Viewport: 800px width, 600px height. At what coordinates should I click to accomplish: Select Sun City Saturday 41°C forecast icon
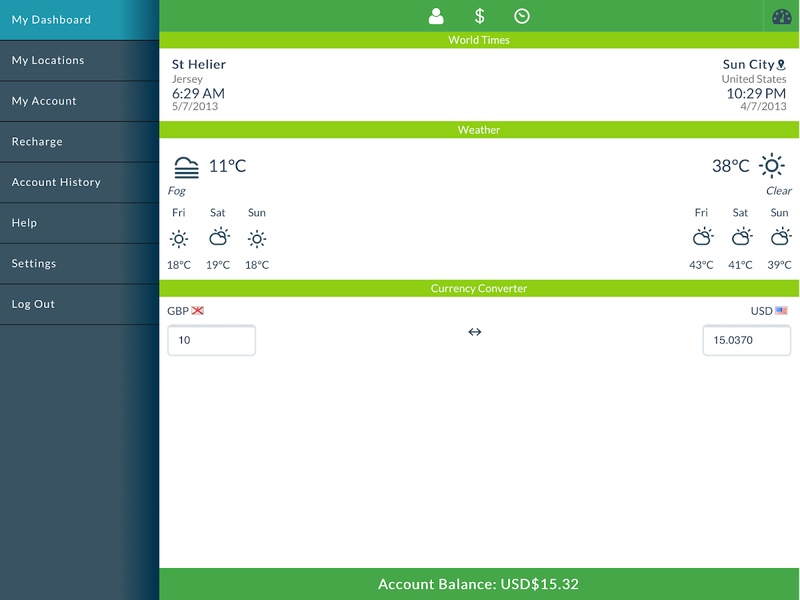point(741,237)
